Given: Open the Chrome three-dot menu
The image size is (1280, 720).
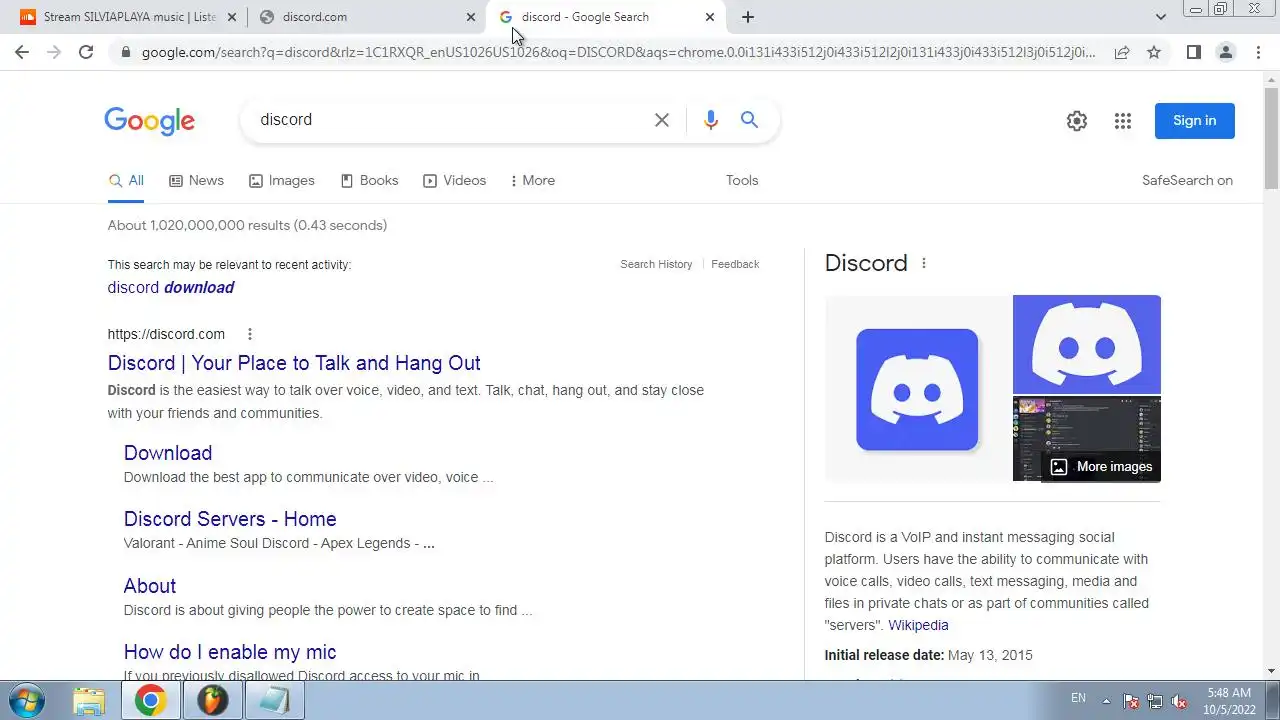Looking at the screenshot, I should (1258, 52).
